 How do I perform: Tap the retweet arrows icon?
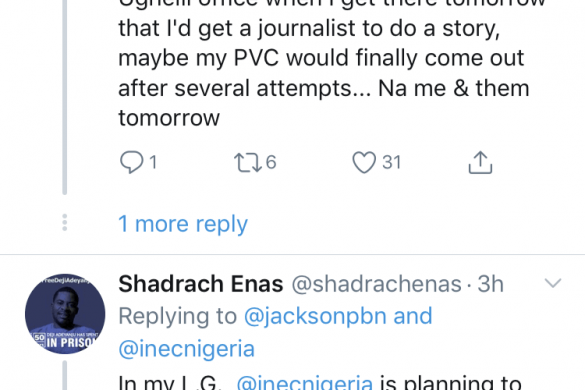248,163
